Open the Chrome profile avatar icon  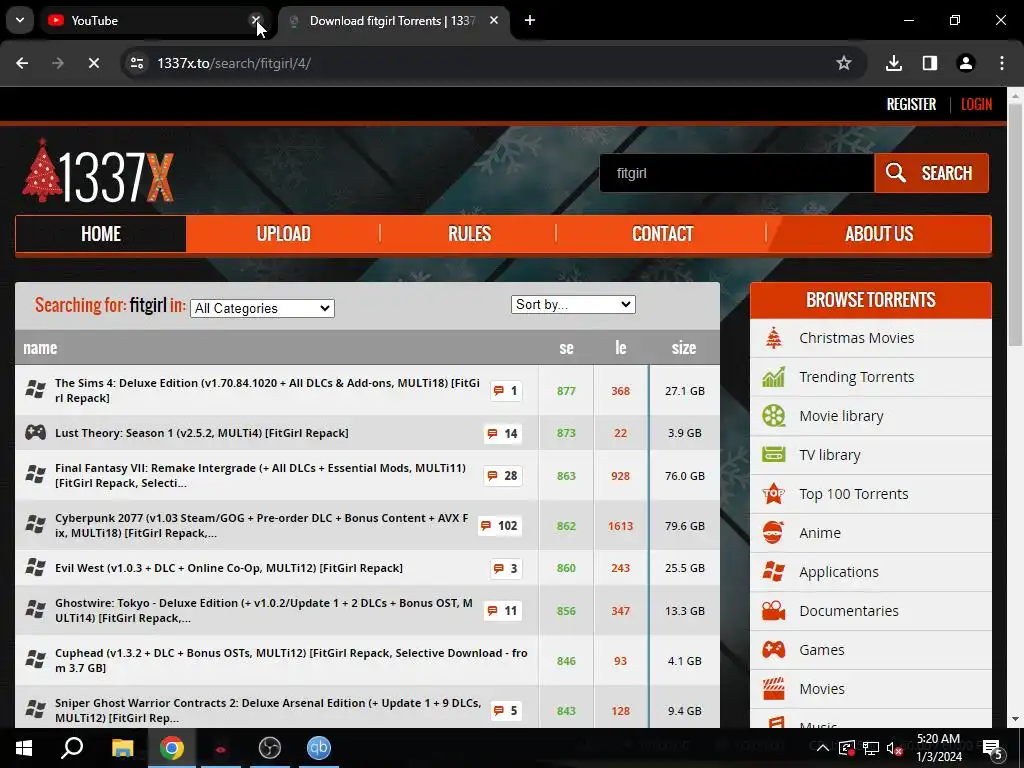pyautogui.click(x=966, y=63)
